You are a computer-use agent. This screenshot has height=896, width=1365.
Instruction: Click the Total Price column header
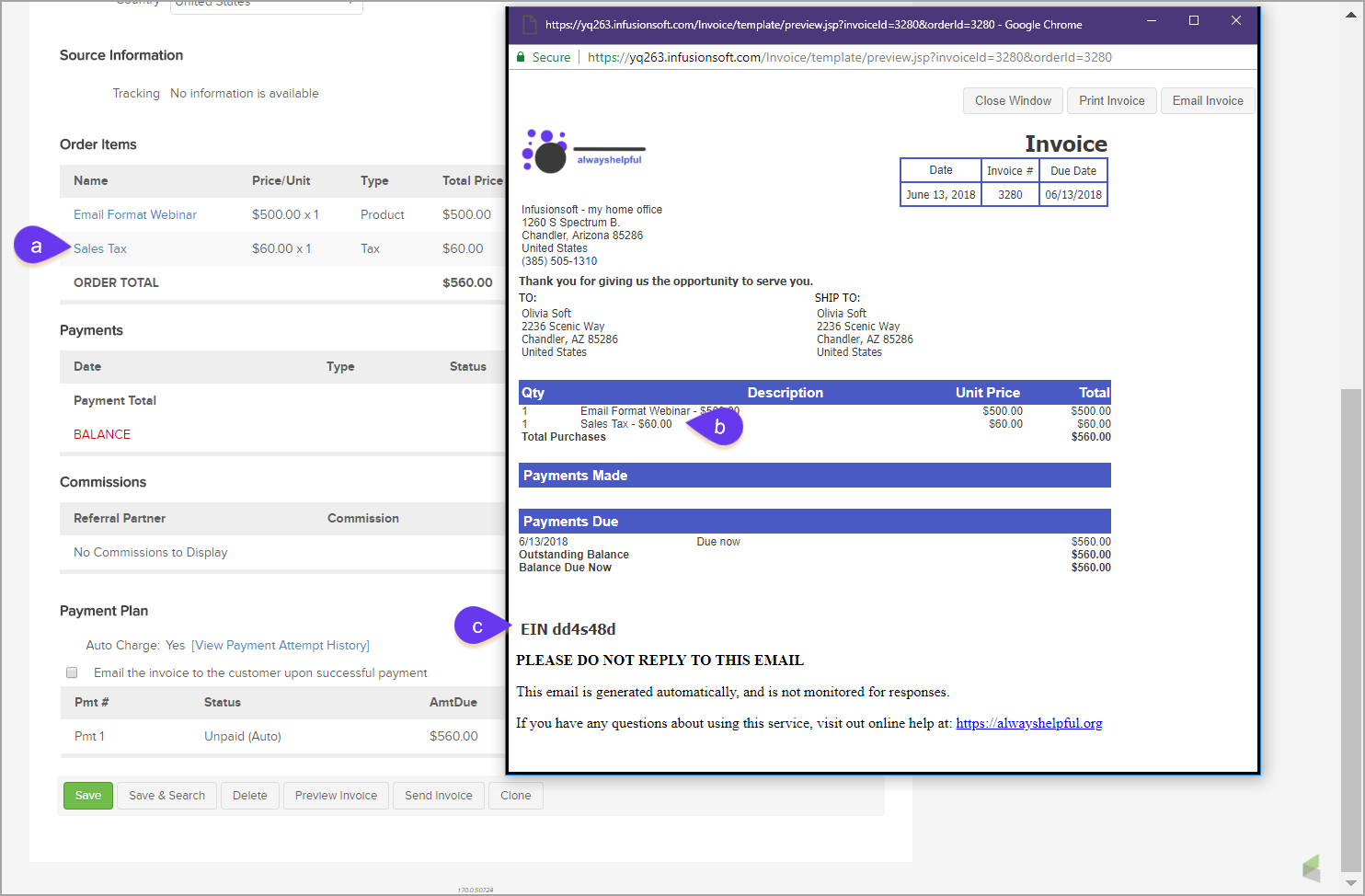click(x=473, y=180)
